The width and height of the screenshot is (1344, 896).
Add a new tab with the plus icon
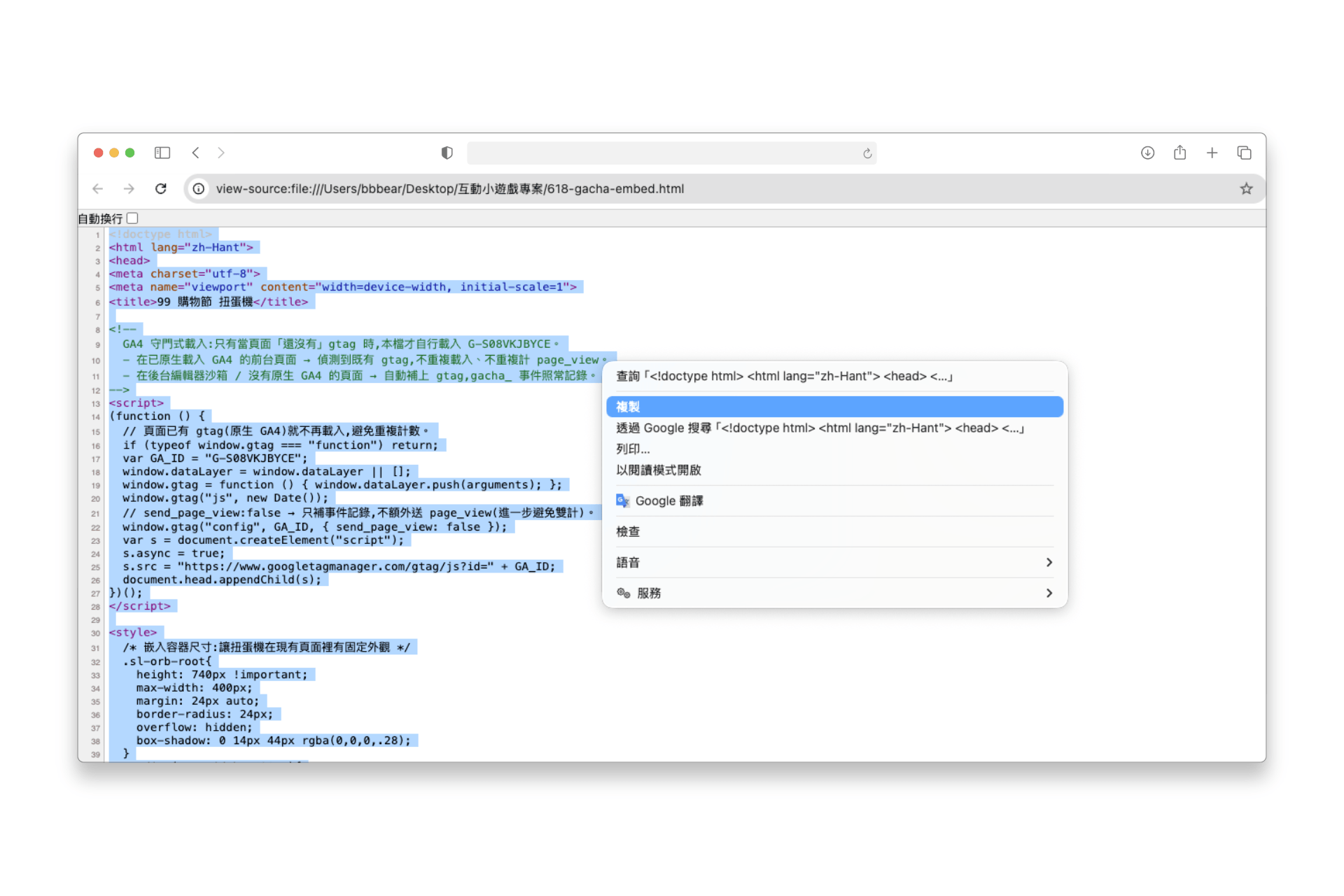pyautogui.click(x=1212, y=153)
